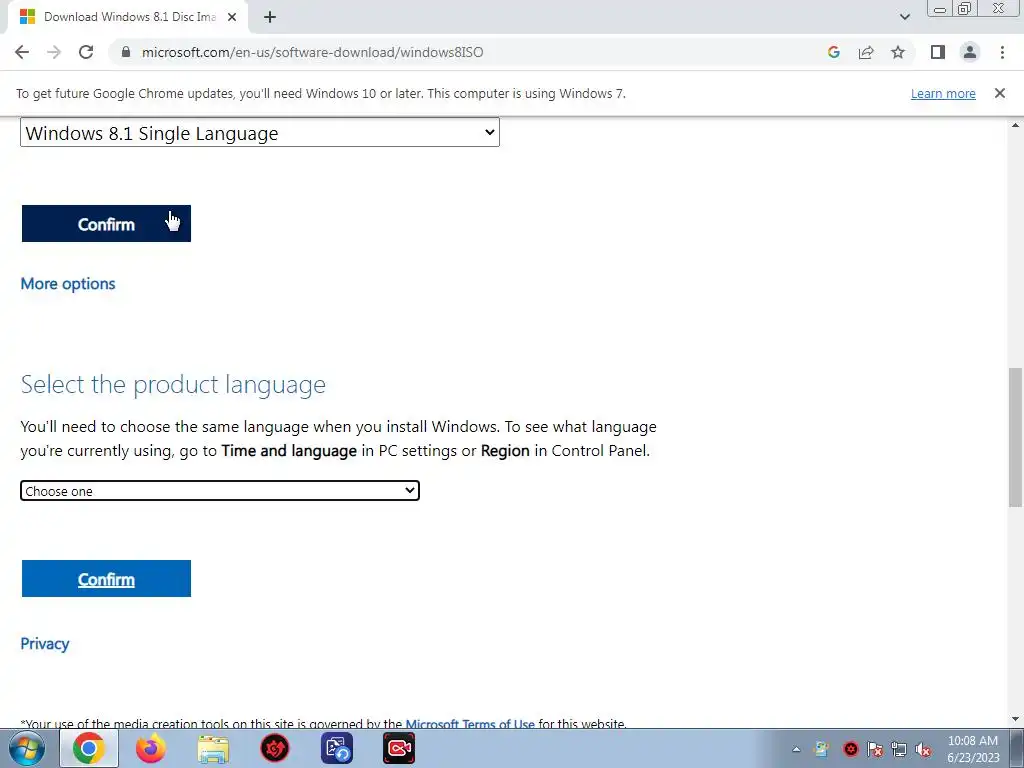This screenshot has height=768, width=1024.
Task: Click the Action Center flag tray icon
Action: (874, 749)
